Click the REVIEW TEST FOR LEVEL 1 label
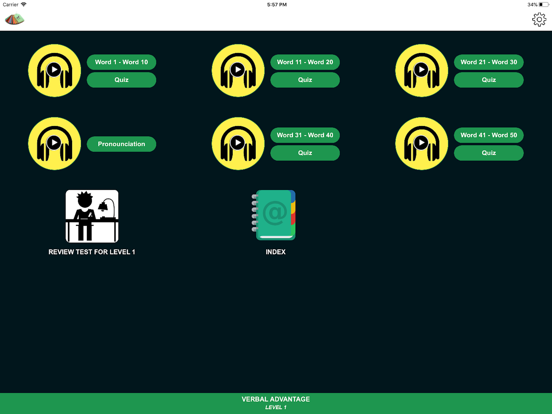Viewport: 552px width, 414px height. point(92,252)
